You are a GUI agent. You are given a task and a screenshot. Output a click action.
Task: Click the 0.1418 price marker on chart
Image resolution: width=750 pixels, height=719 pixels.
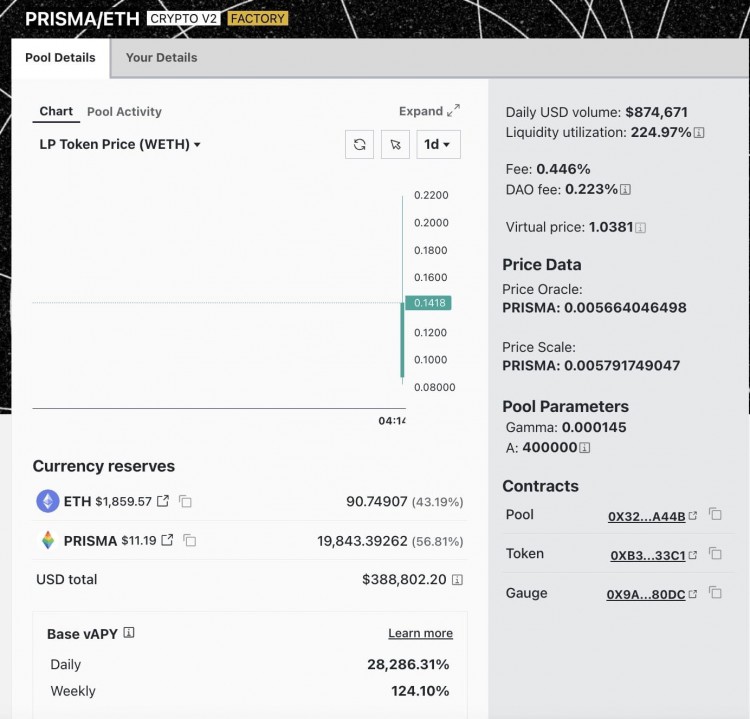tap(430, 303)
